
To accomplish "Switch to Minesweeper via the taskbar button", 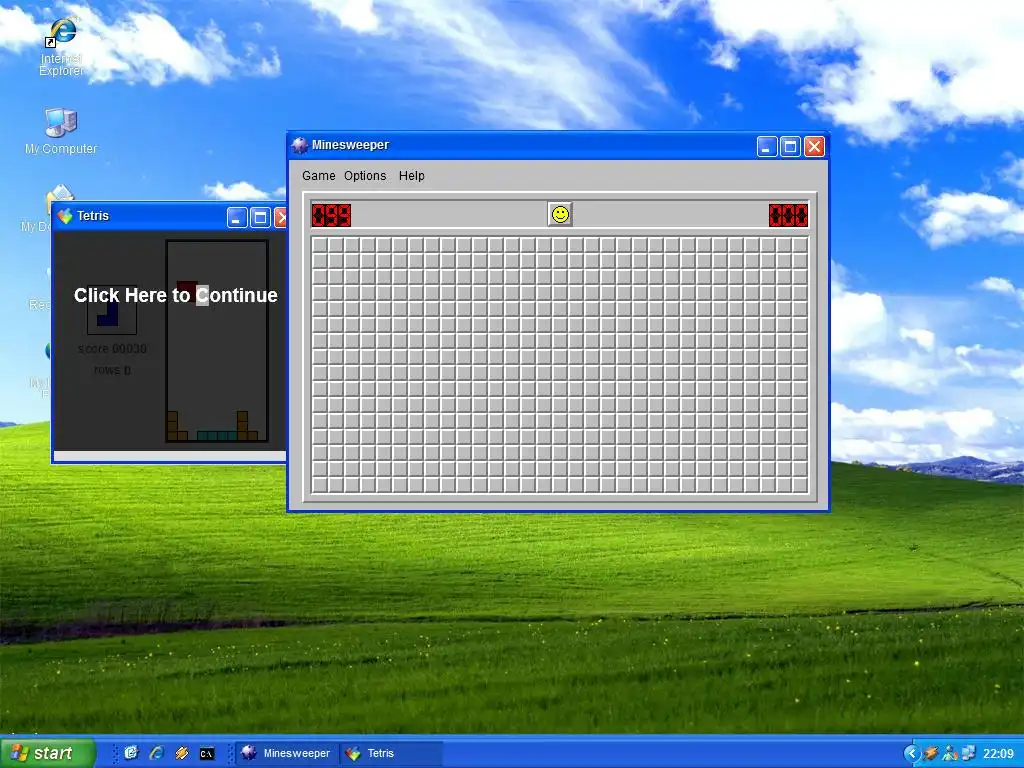I will pos(286,753).
